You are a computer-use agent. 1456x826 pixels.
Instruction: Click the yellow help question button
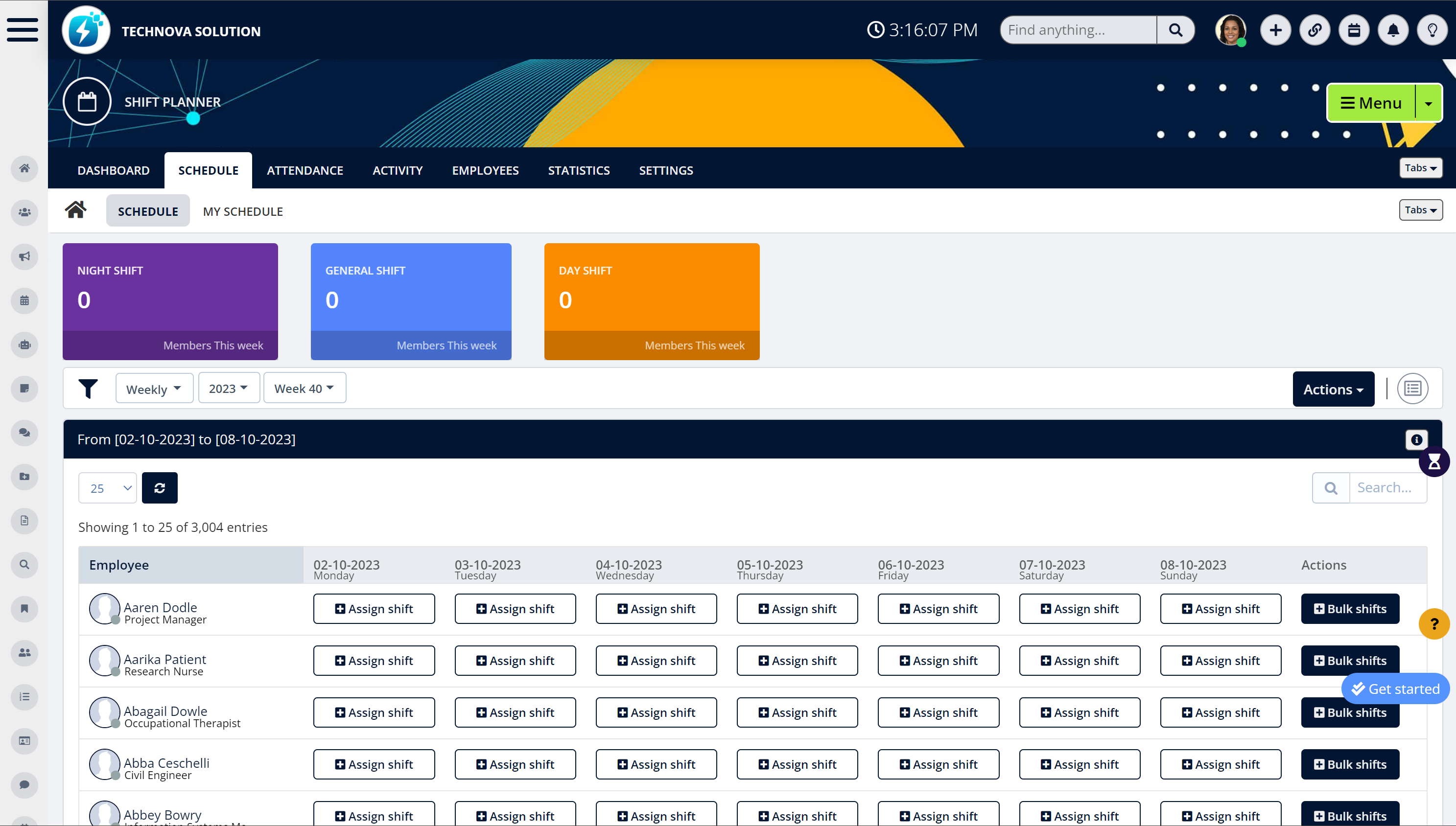click(1434, 624)
